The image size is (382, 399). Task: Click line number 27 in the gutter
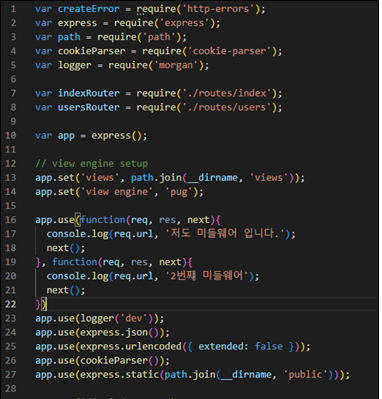[11, 375]
